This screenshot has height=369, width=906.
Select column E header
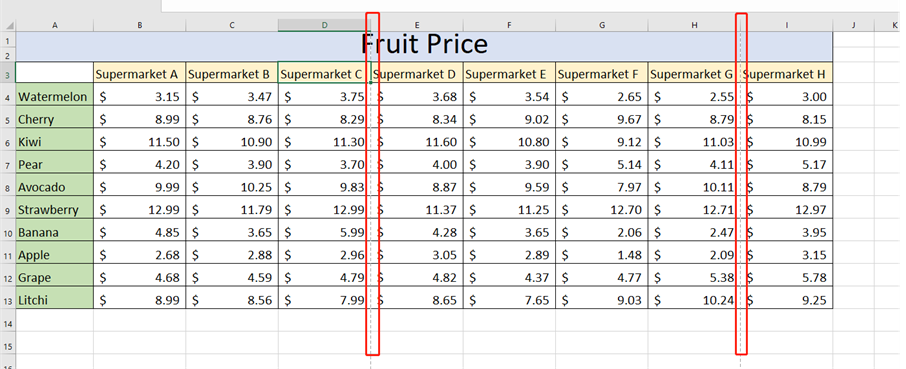pyautogui.click(x=417, y=25)
